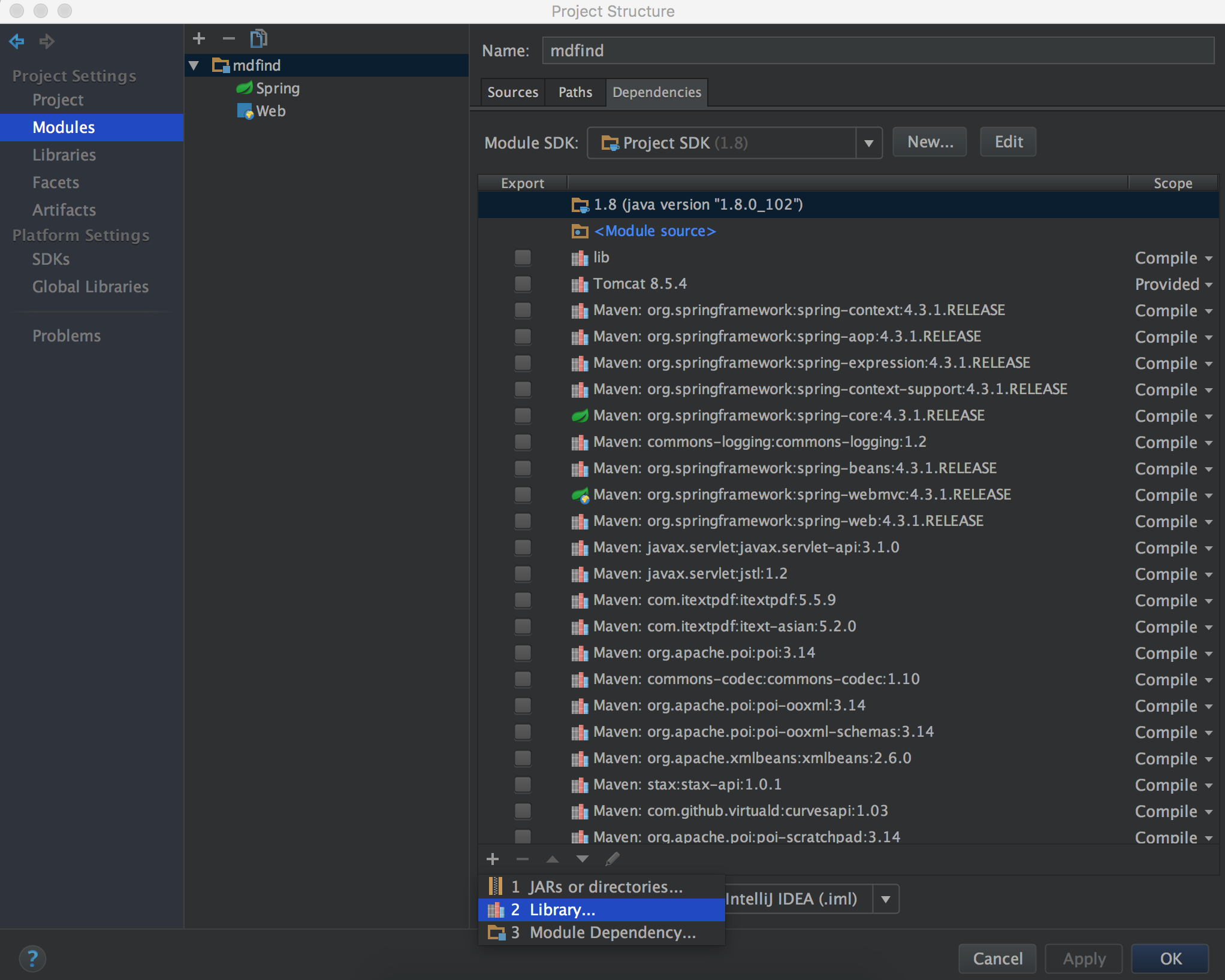Confirm with the OK button
Image resolution: width=1225 pixels, height=980 pixels.
[1170, 959]
